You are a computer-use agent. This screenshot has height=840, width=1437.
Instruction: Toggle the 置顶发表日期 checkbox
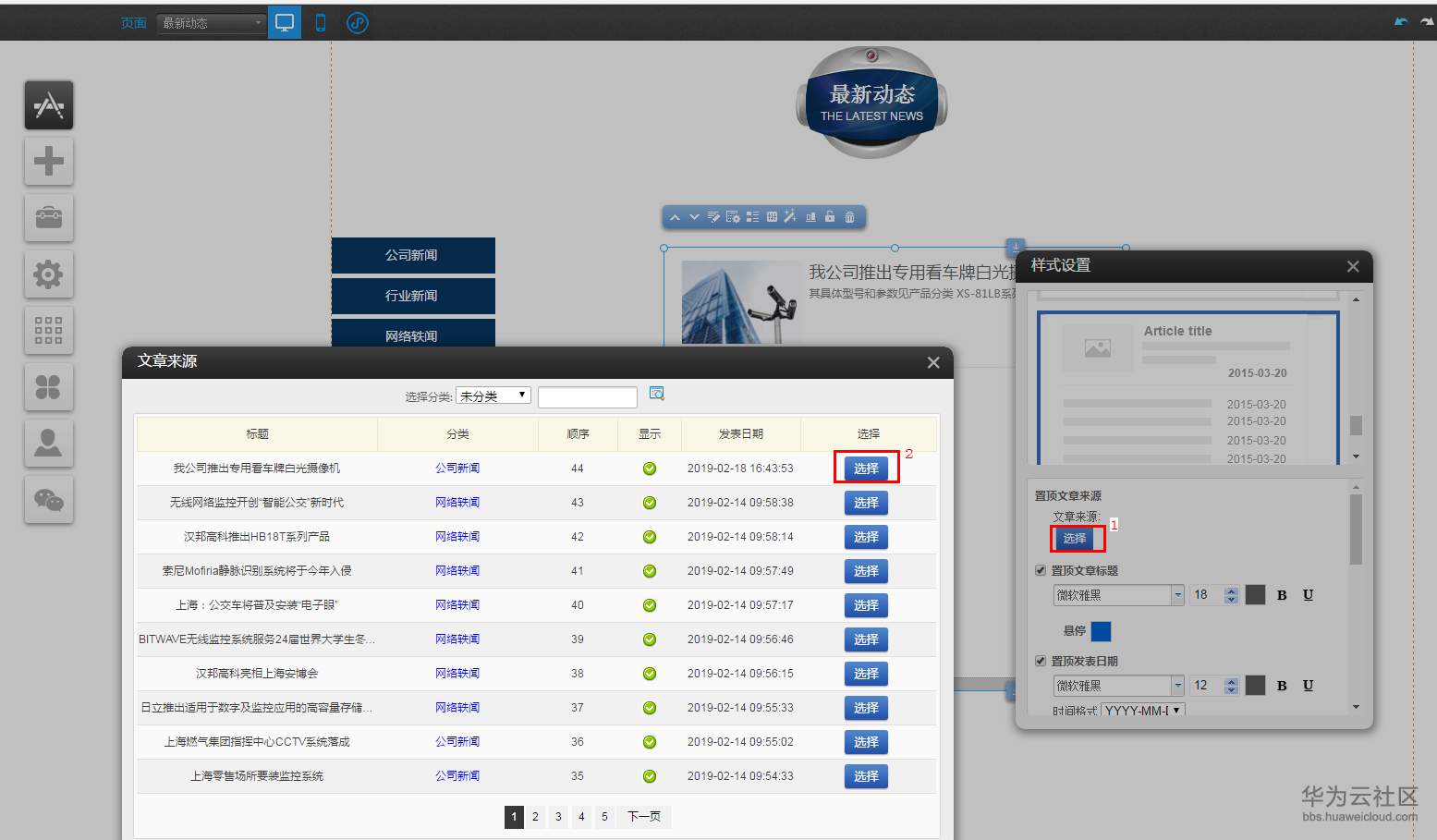[x=1041, y=661]
